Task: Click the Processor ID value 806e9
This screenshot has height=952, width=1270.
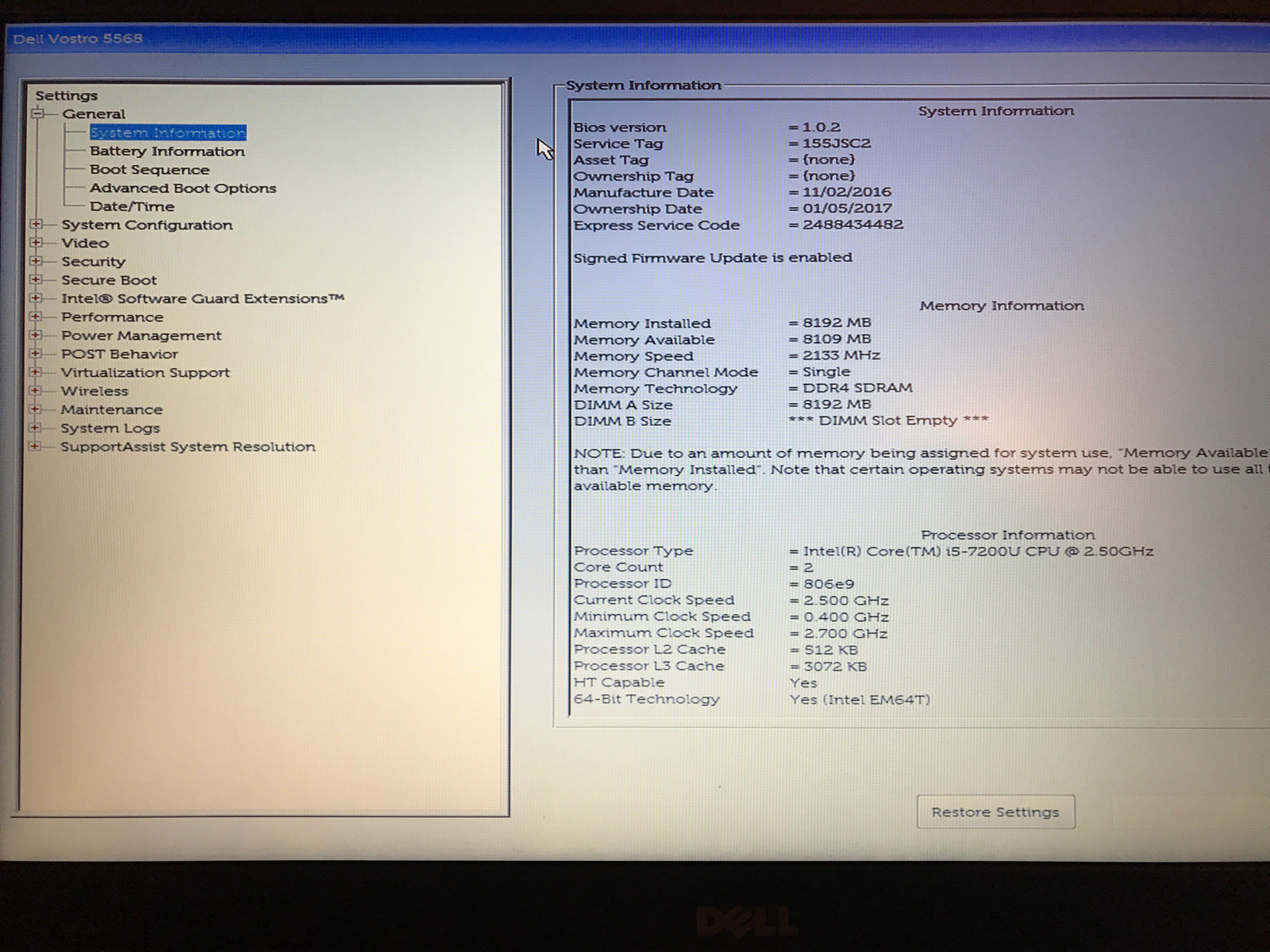Action: pos(829,584)
